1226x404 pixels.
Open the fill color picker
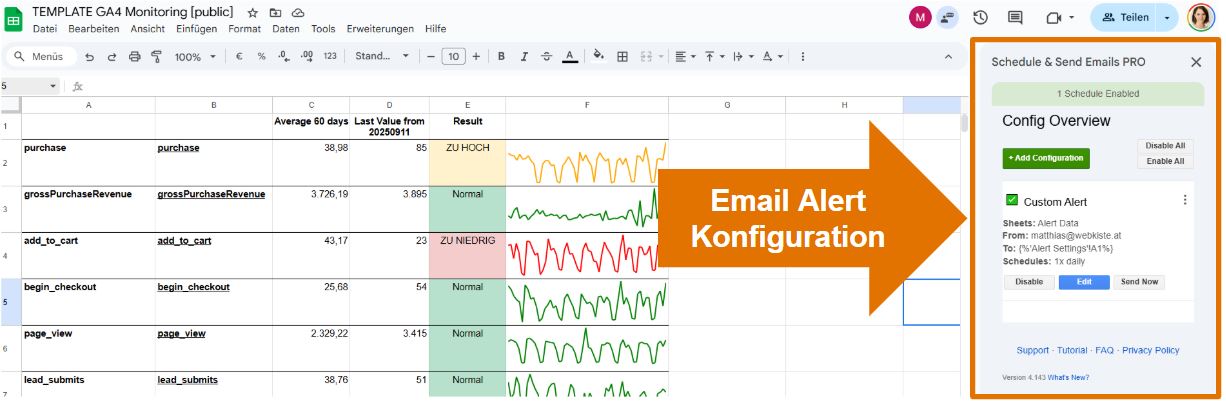[x=599, y=57]
